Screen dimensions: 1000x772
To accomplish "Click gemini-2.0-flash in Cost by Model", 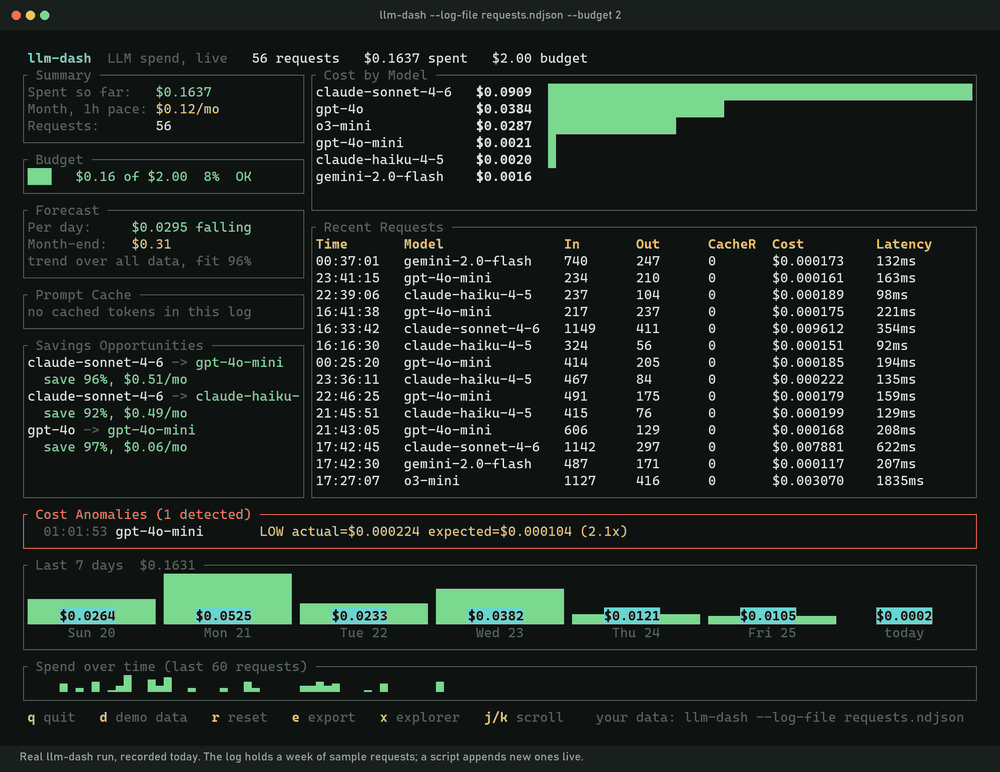I will 379,177.
